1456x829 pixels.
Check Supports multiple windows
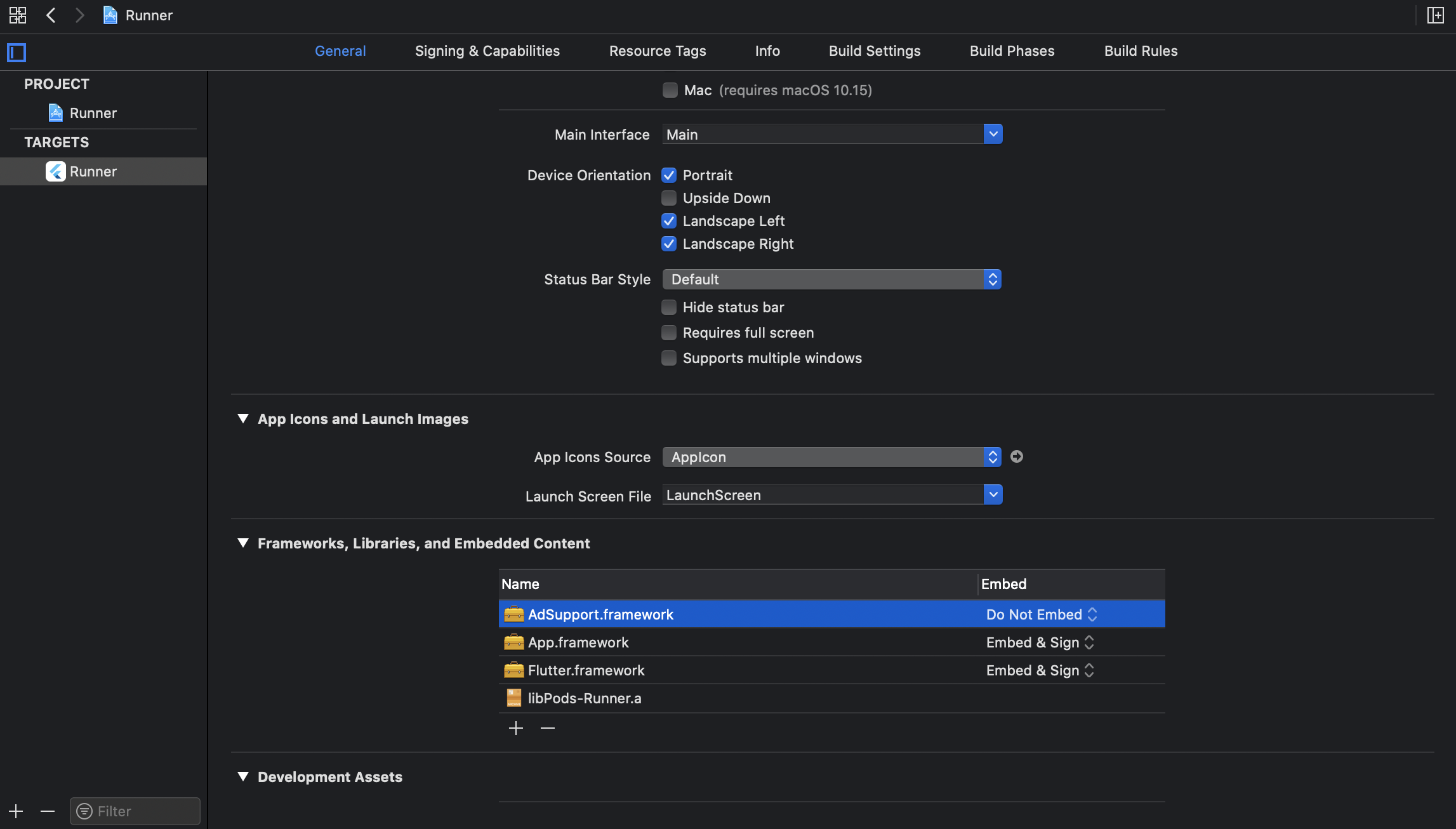(669, 358)
